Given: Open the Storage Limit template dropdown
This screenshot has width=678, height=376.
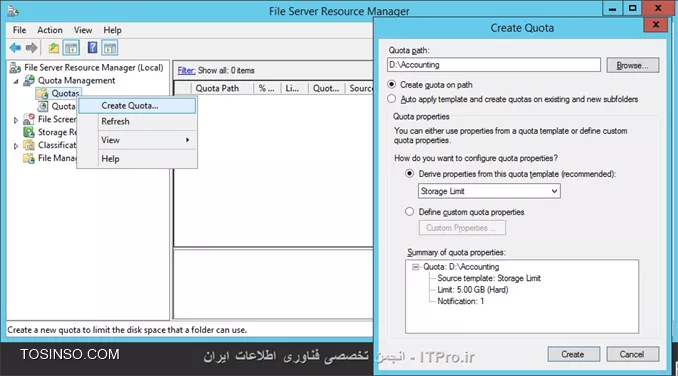Looking at the screenshot, I should (489, 191).
